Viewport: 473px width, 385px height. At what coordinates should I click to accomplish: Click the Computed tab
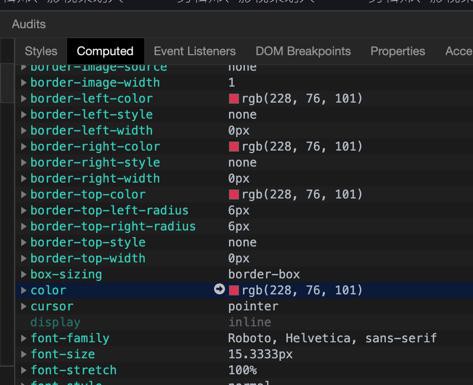click(x=105, y=51)
